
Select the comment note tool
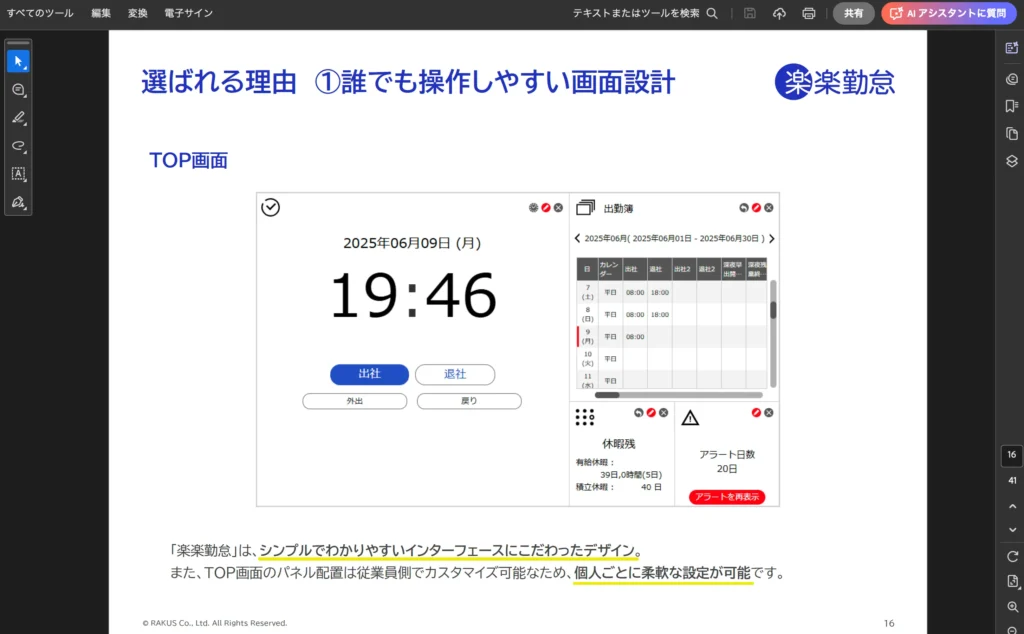click(18, 90)
